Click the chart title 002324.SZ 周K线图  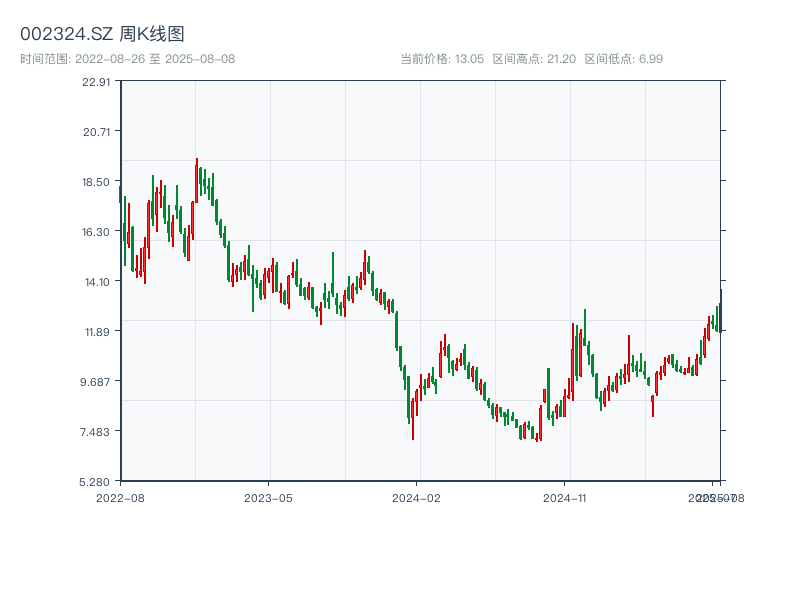coord(102,35)
